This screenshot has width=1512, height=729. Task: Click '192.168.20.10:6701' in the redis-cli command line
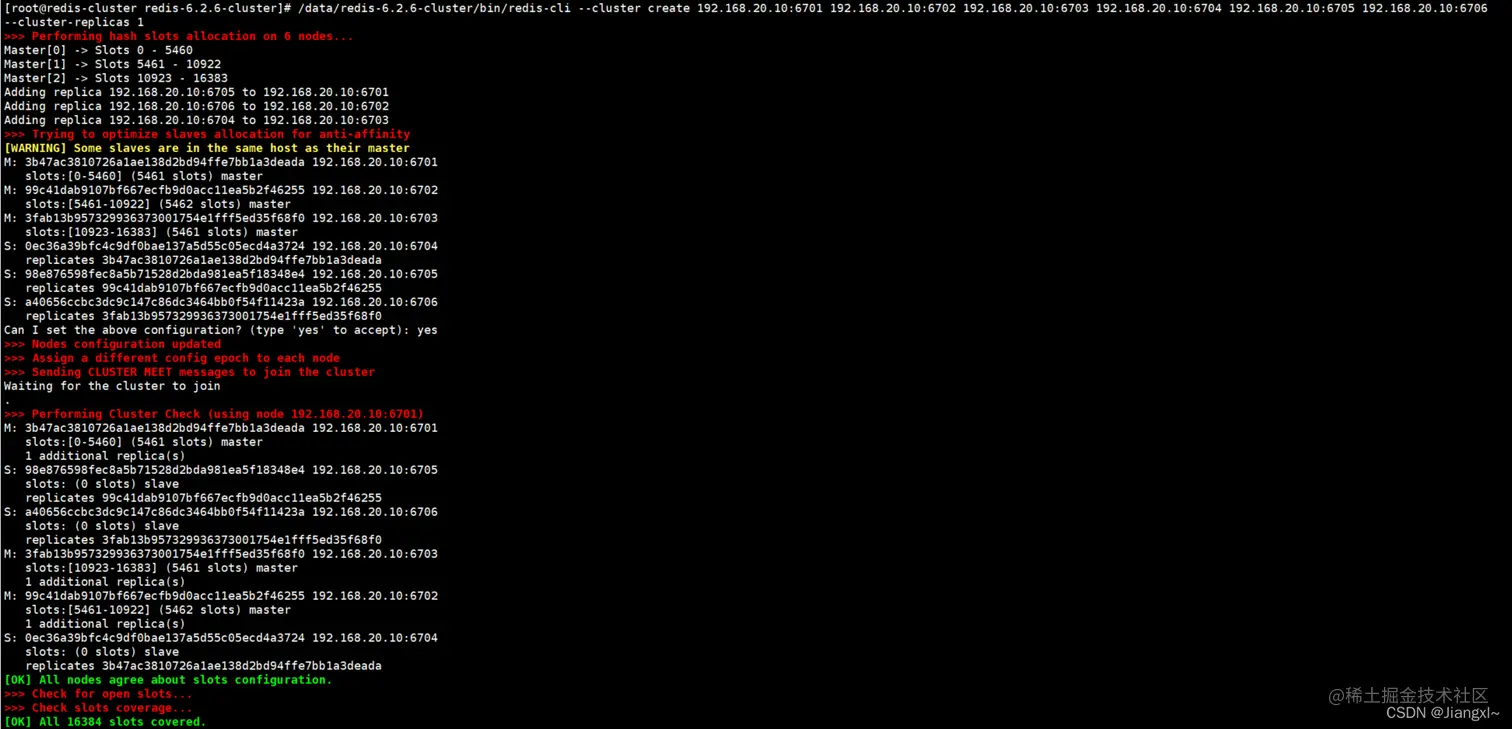tap(760, 8)
